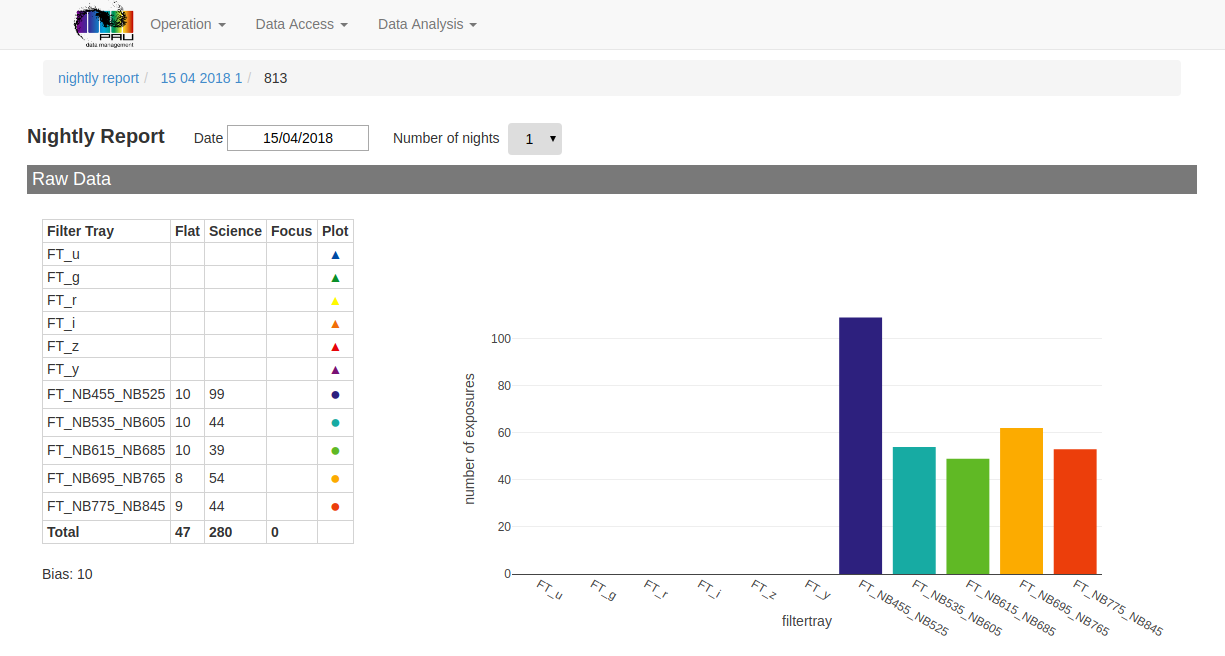Click the teal circle marker for FT_NB535_NB605
1225x656 pixels.
(335, 423)
